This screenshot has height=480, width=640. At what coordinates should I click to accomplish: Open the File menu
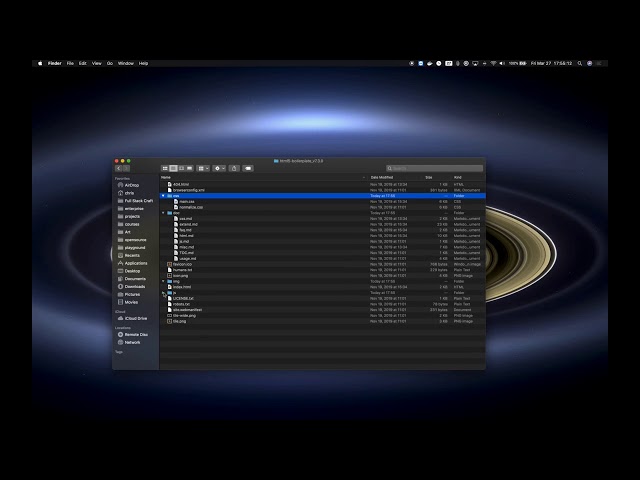[x=70, y=63]
